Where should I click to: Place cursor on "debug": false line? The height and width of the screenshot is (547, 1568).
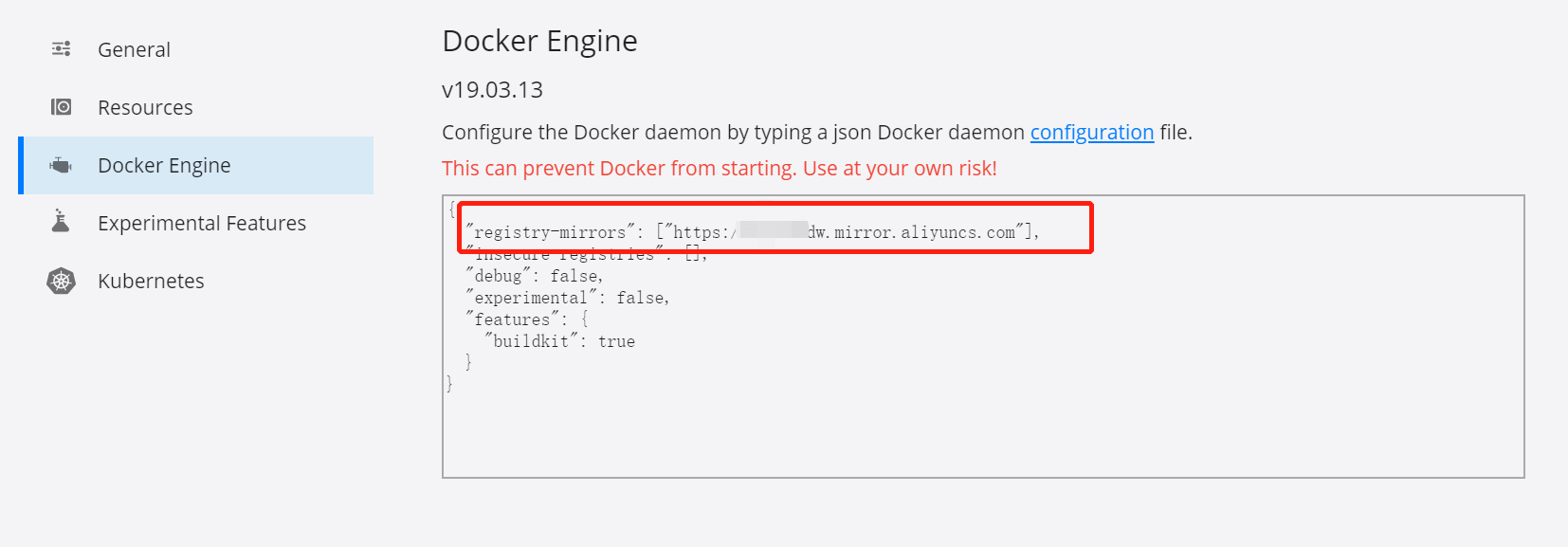coord(534,276)
